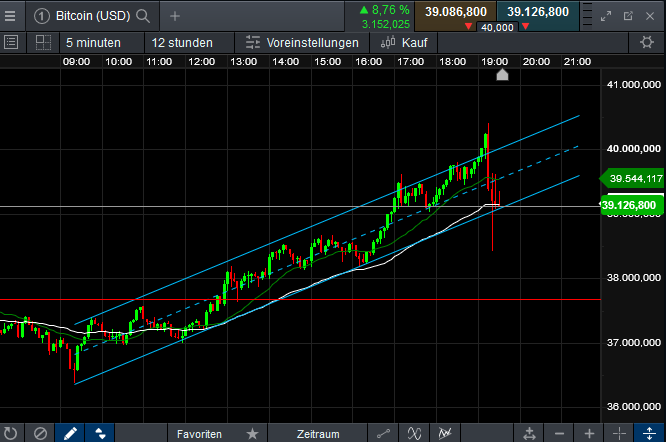This screenshot has width=666, height=442.
Task: Click the clear drawings icon
Action: [x=40, y=434]
